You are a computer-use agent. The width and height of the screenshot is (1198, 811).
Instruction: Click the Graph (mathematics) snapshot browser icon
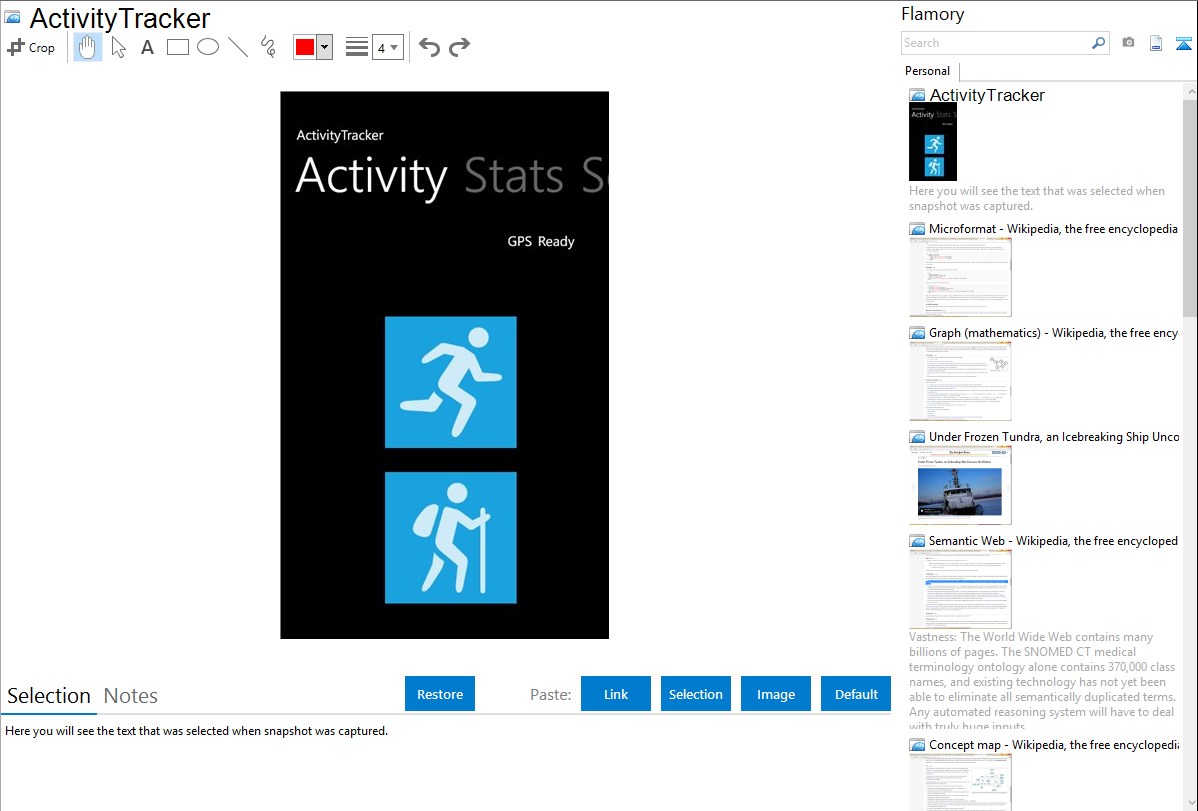click(x=918, y=333)
